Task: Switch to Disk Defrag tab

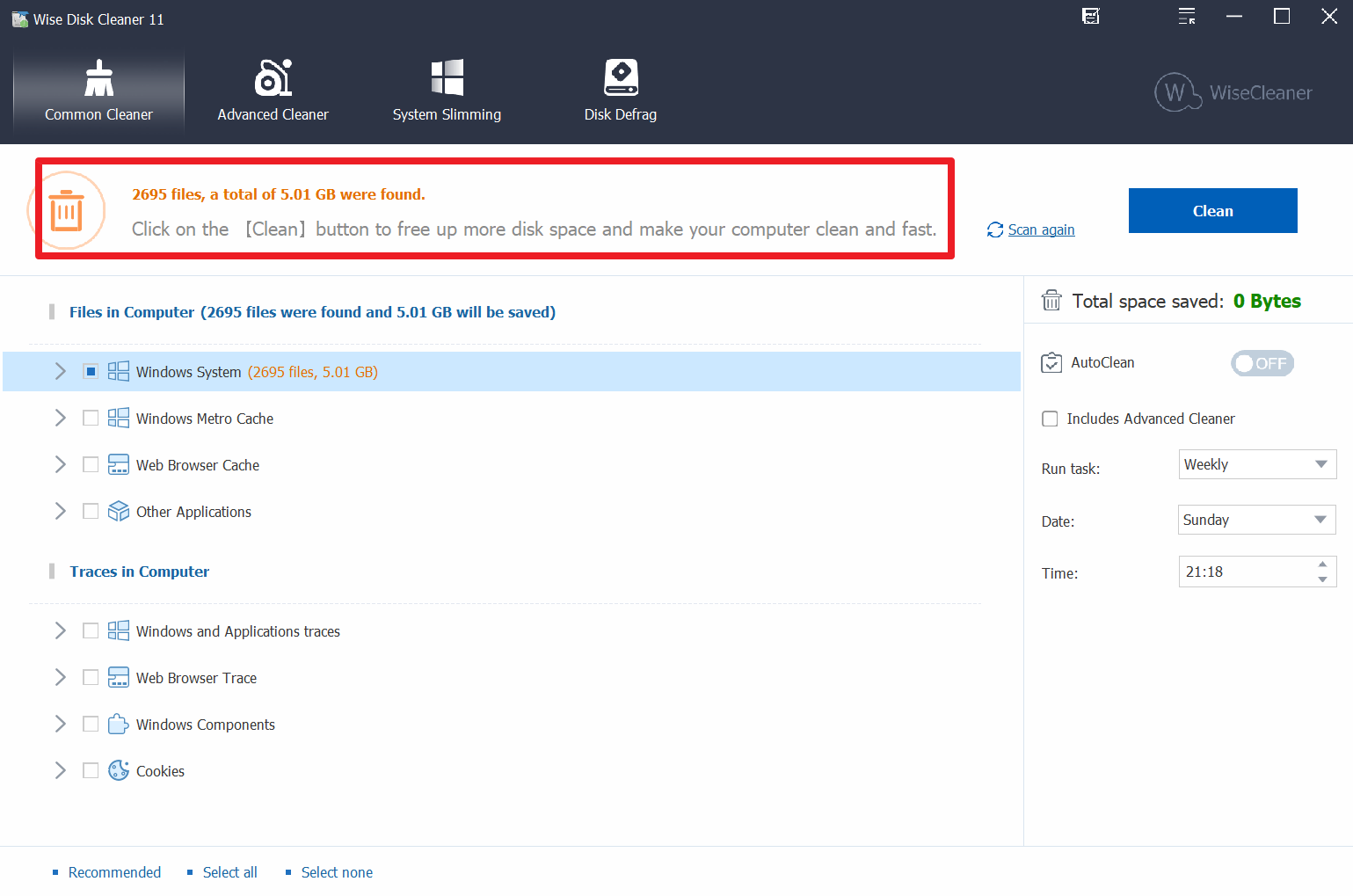Action: point(621,91)
